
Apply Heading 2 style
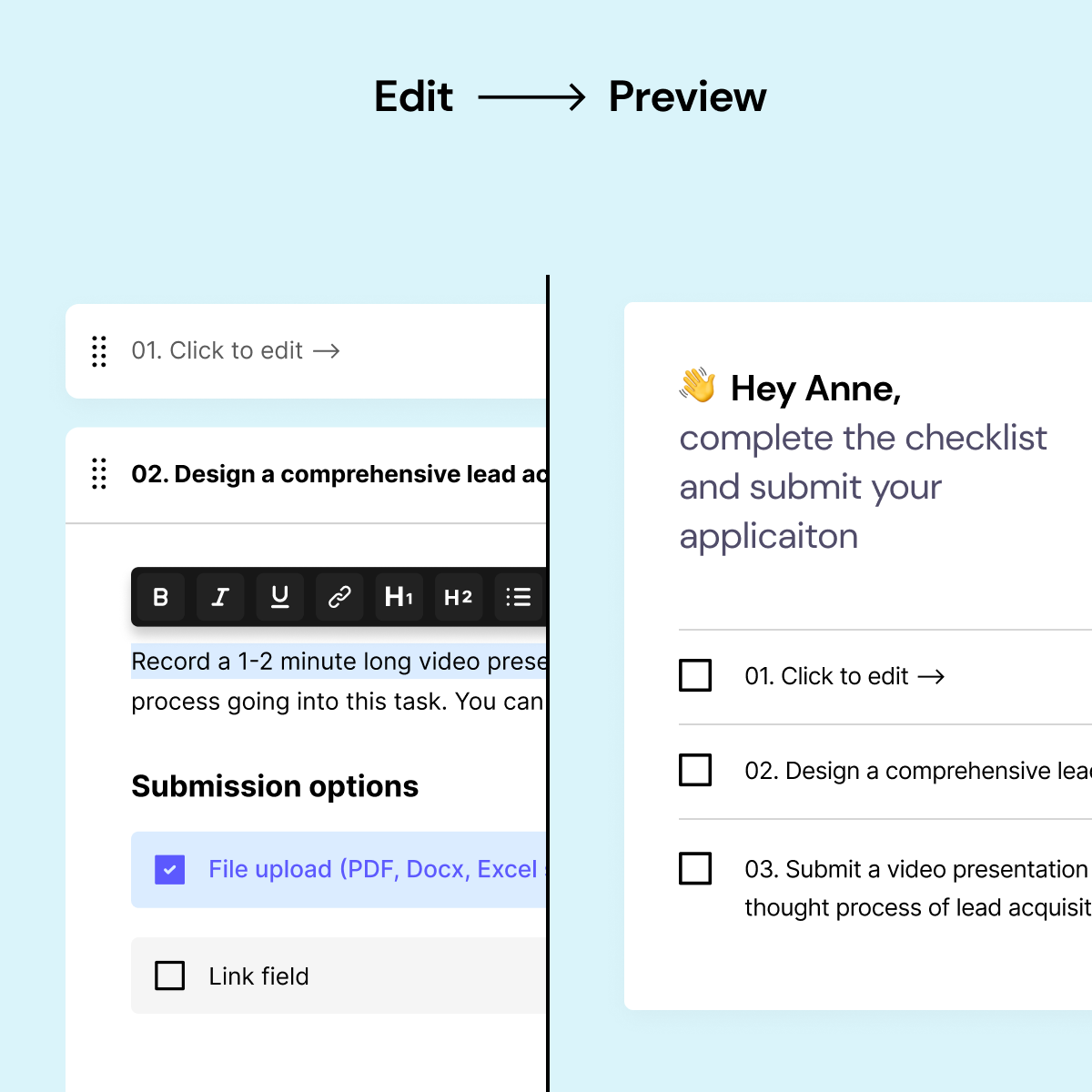[x=458, y=597]
